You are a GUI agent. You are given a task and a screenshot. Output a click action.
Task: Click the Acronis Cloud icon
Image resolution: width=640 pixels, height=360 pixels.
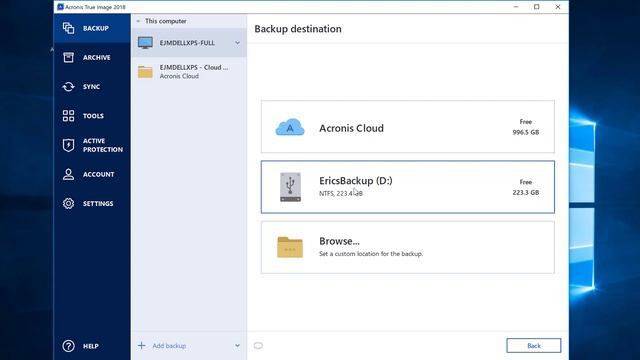pos(290,127)
